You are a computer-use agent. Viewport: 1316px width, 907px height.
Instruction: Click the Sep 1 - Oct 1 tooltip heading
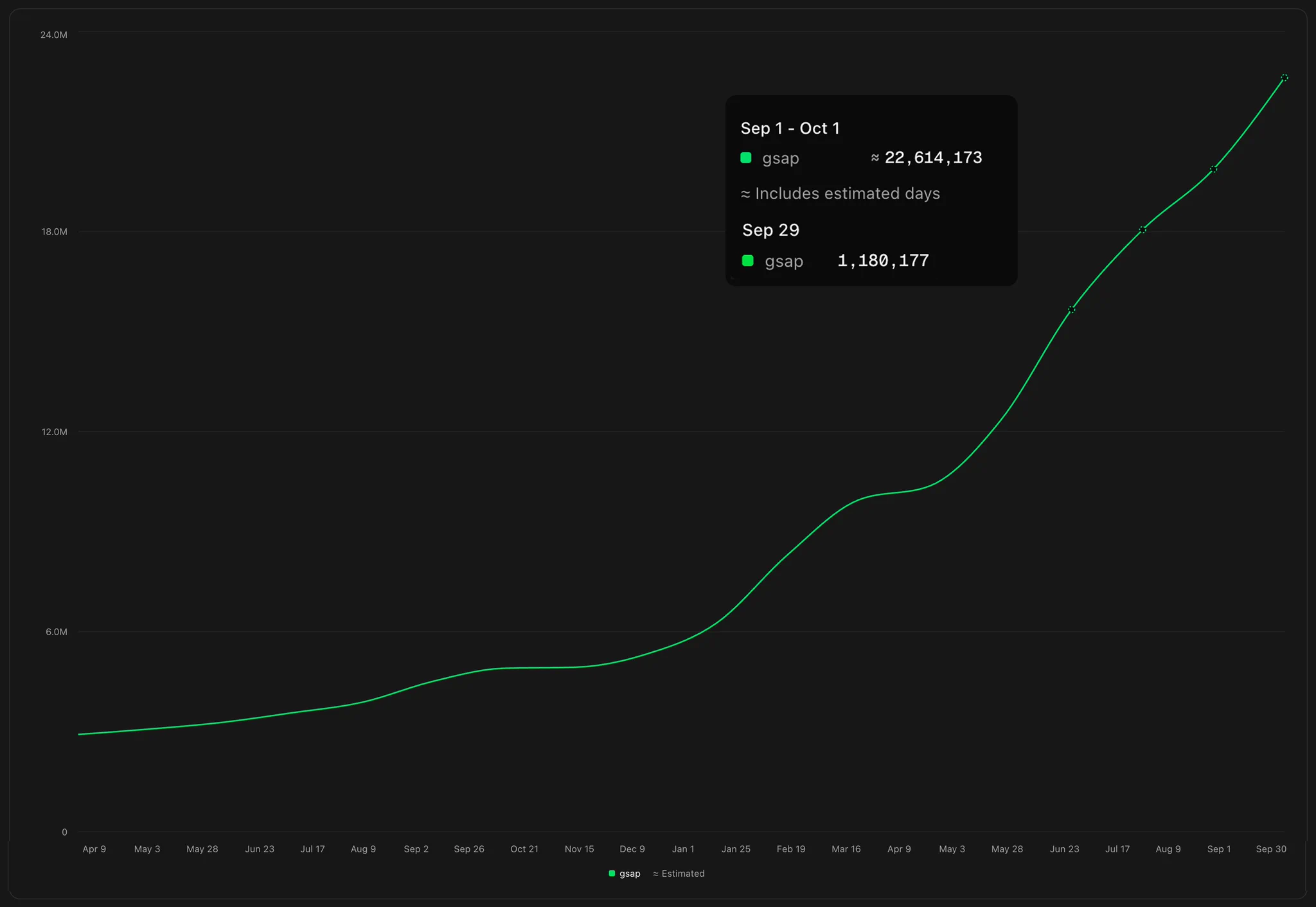click(790, 129)
